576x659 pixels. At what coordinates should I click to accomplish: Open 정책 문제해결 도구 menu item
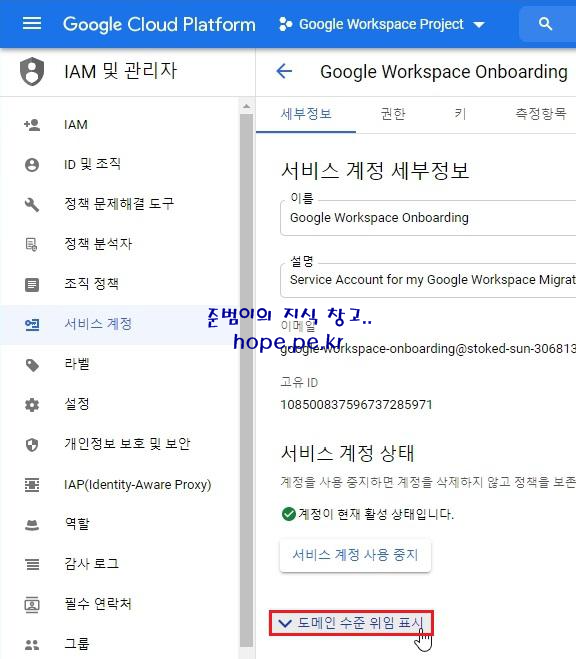click(x=120, y=204)
